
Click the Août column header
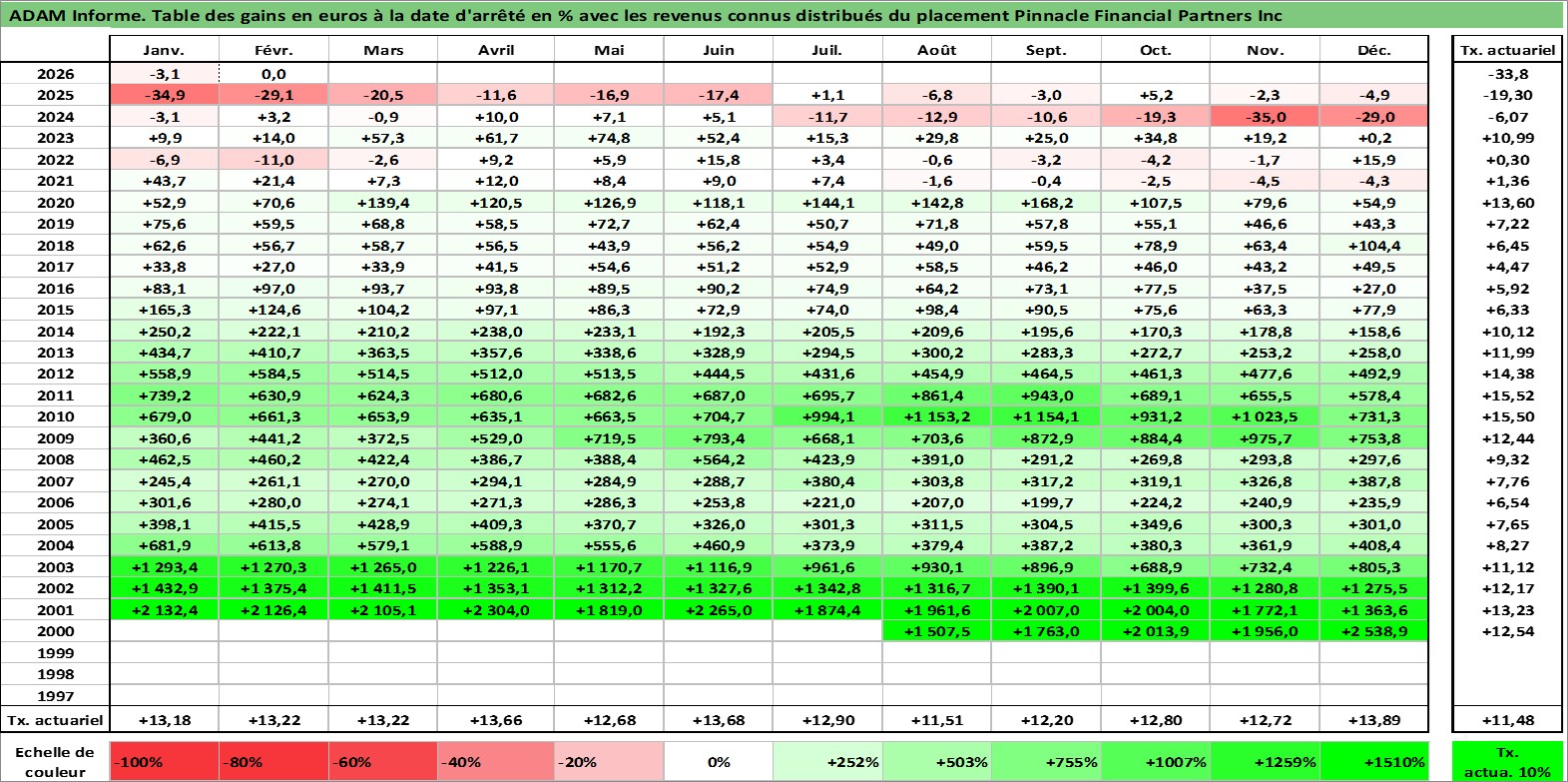(936, 50)
